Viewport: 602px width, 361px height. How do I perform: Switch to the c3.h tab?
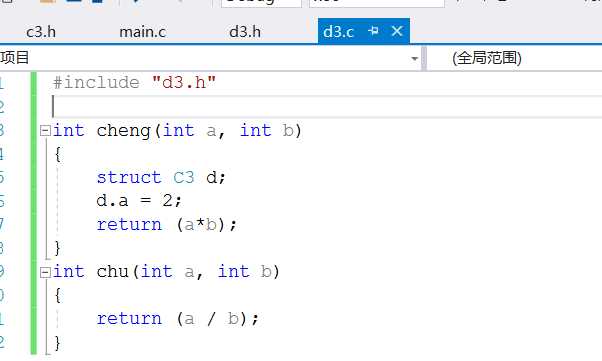click(41, 31)
